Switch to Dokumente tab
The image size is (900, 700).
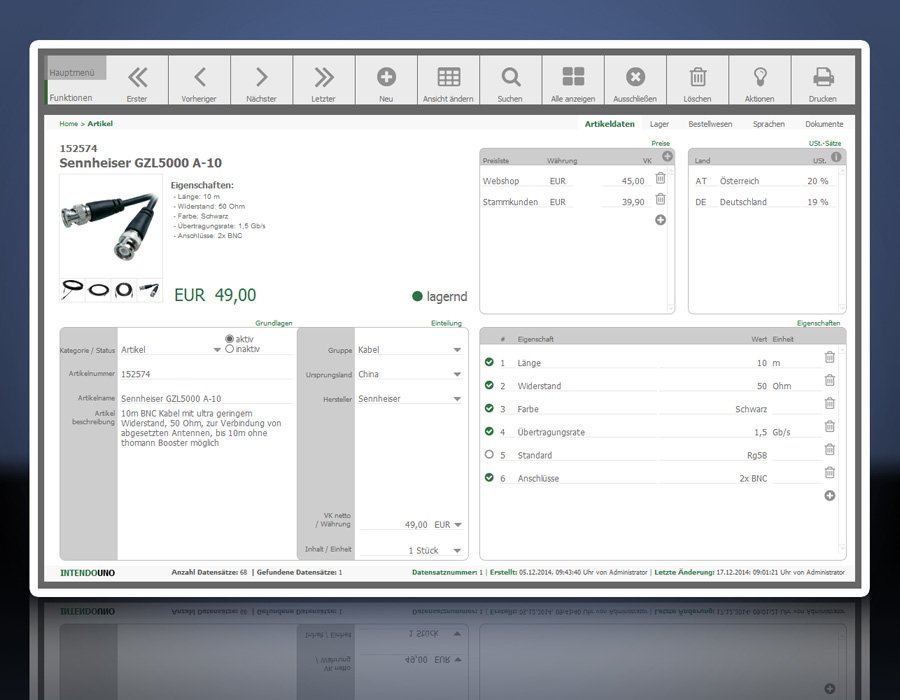824,124
